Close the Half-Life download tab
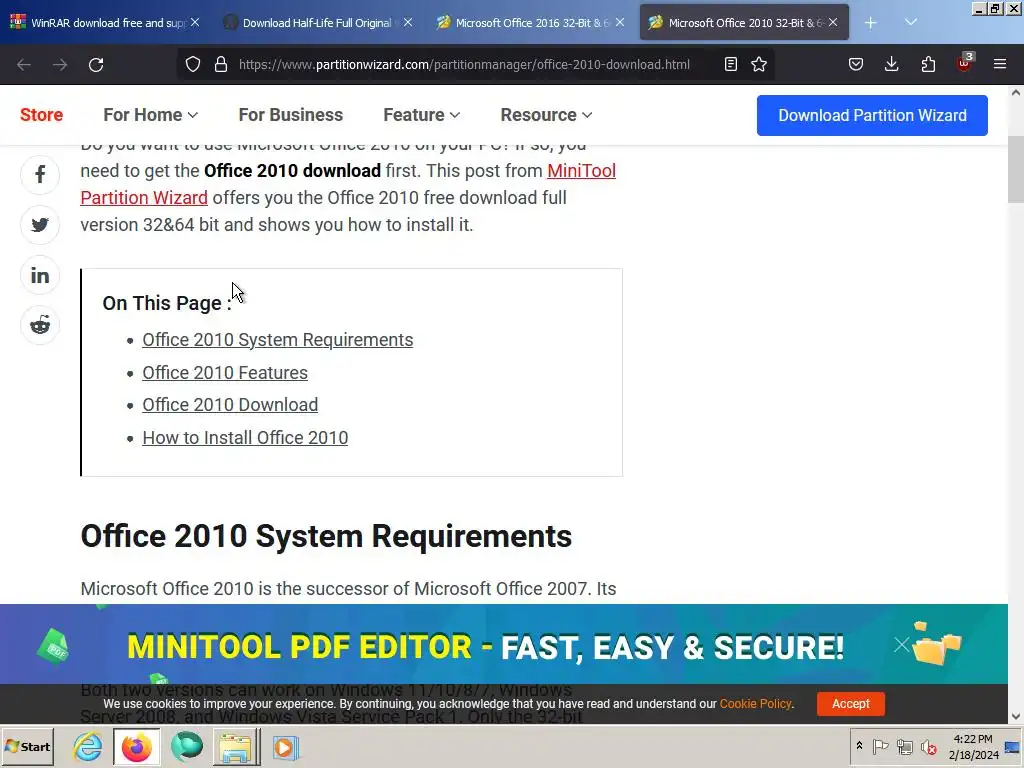Viewport: 1024px width, 768px height. [x=408, y=23]
